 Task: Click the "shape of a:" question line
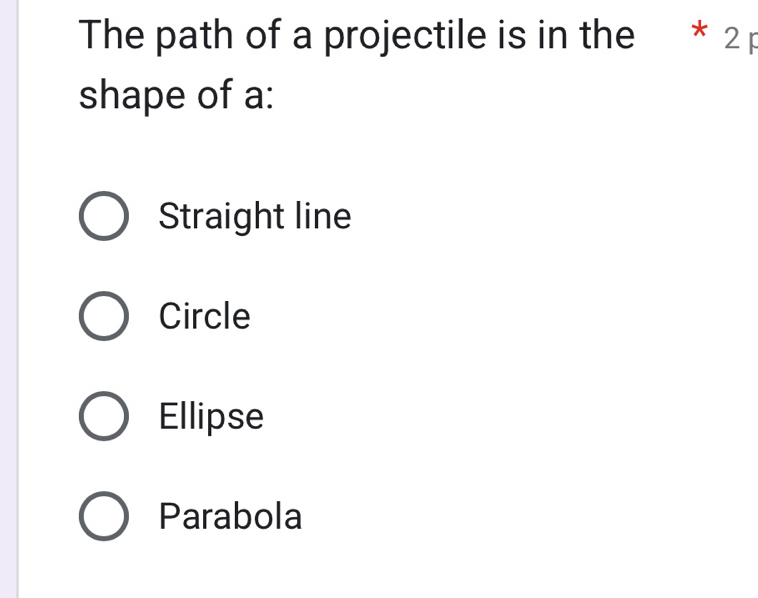(177, 98)
